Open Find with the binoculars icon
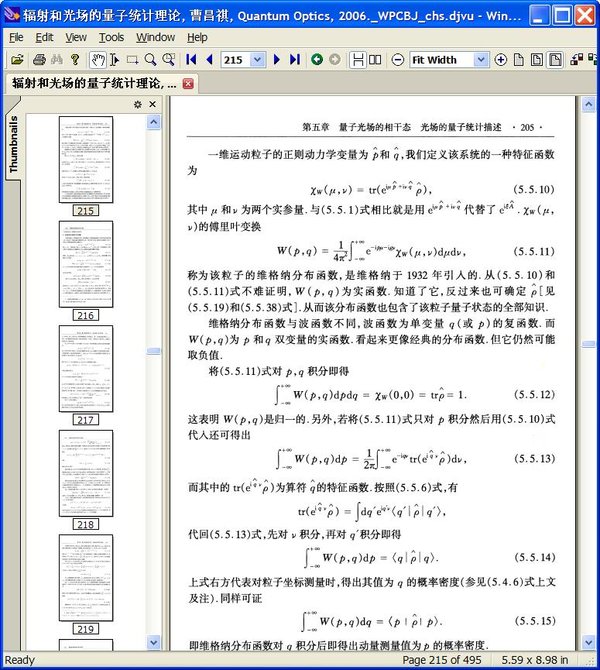This screenshot has height=670, width=600. point(57,60)
